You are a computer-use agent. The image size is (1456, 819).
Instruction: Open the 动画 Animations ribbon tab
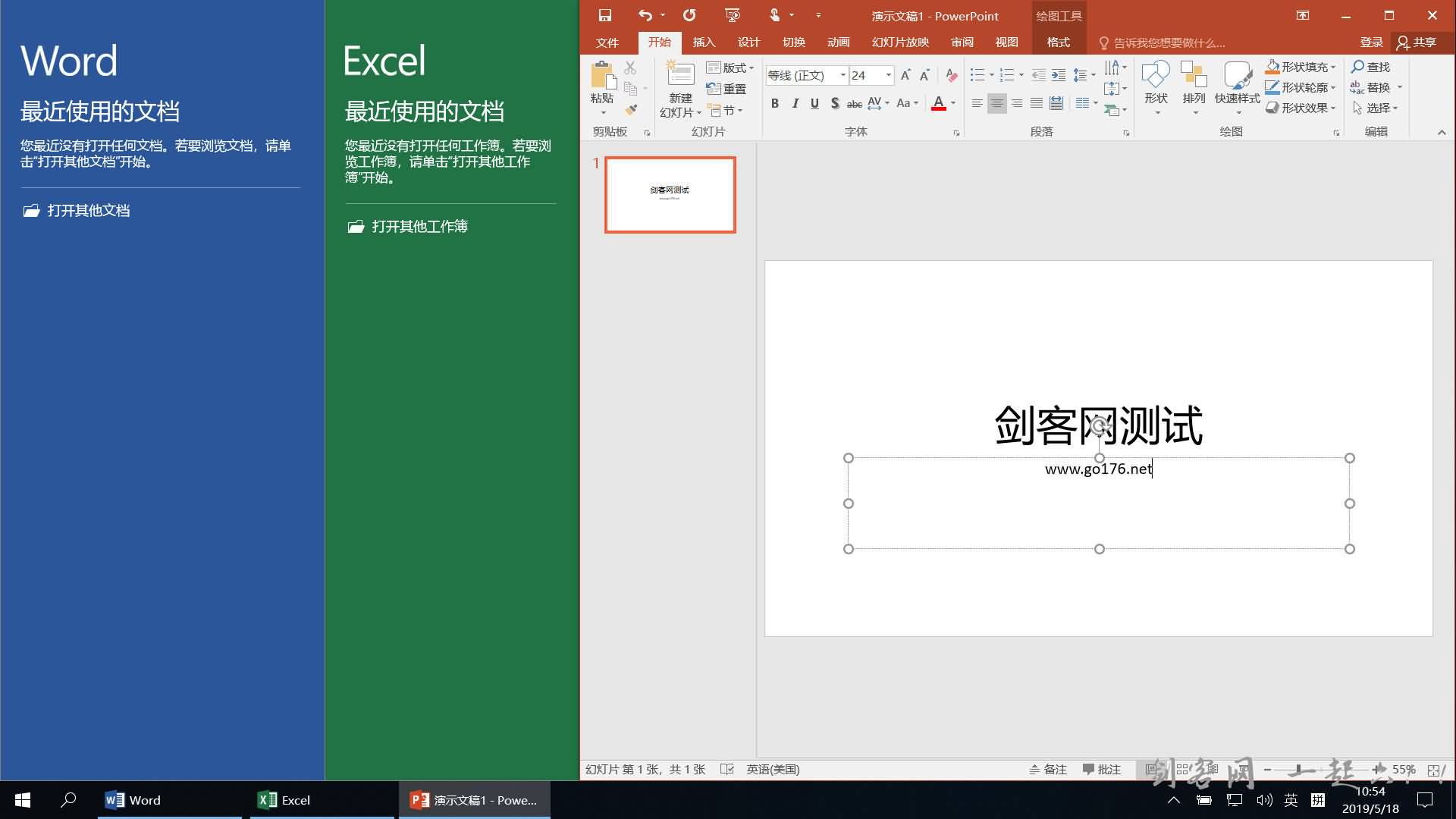839,42
